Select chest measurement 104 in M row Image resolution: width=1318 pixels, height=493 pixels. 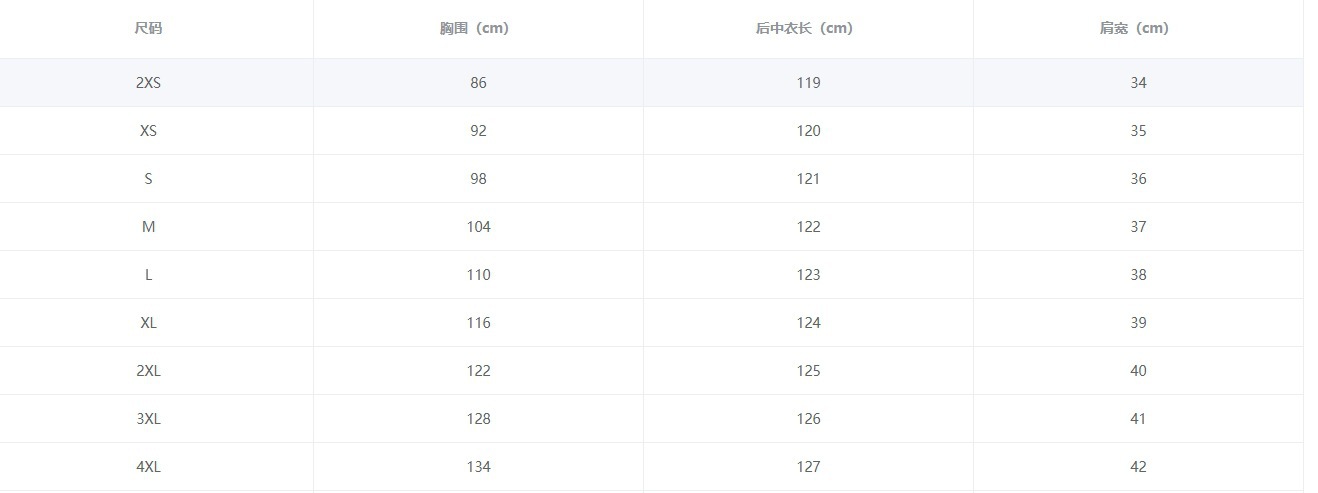point(478,227)
